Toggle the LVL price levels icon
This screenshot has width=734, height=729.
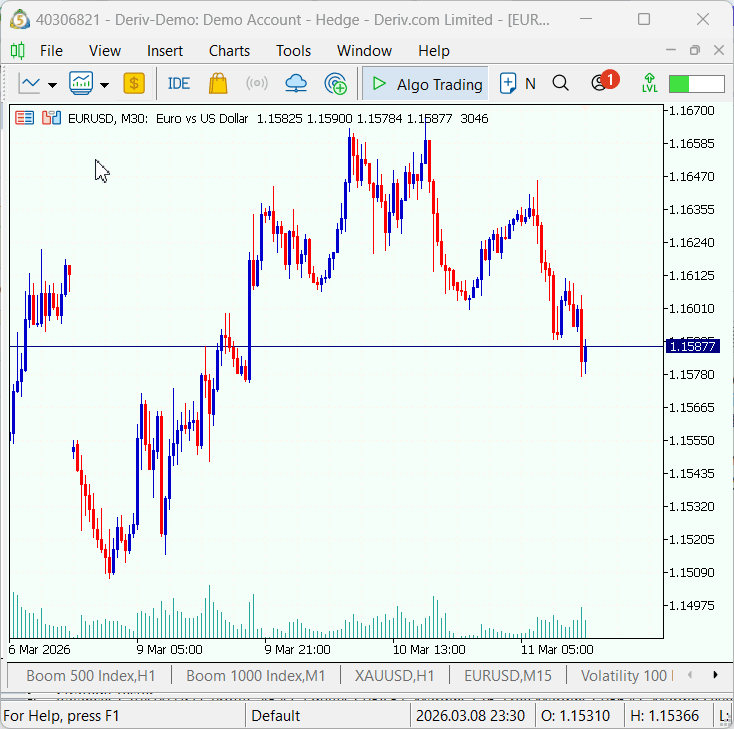click(649, 83)
